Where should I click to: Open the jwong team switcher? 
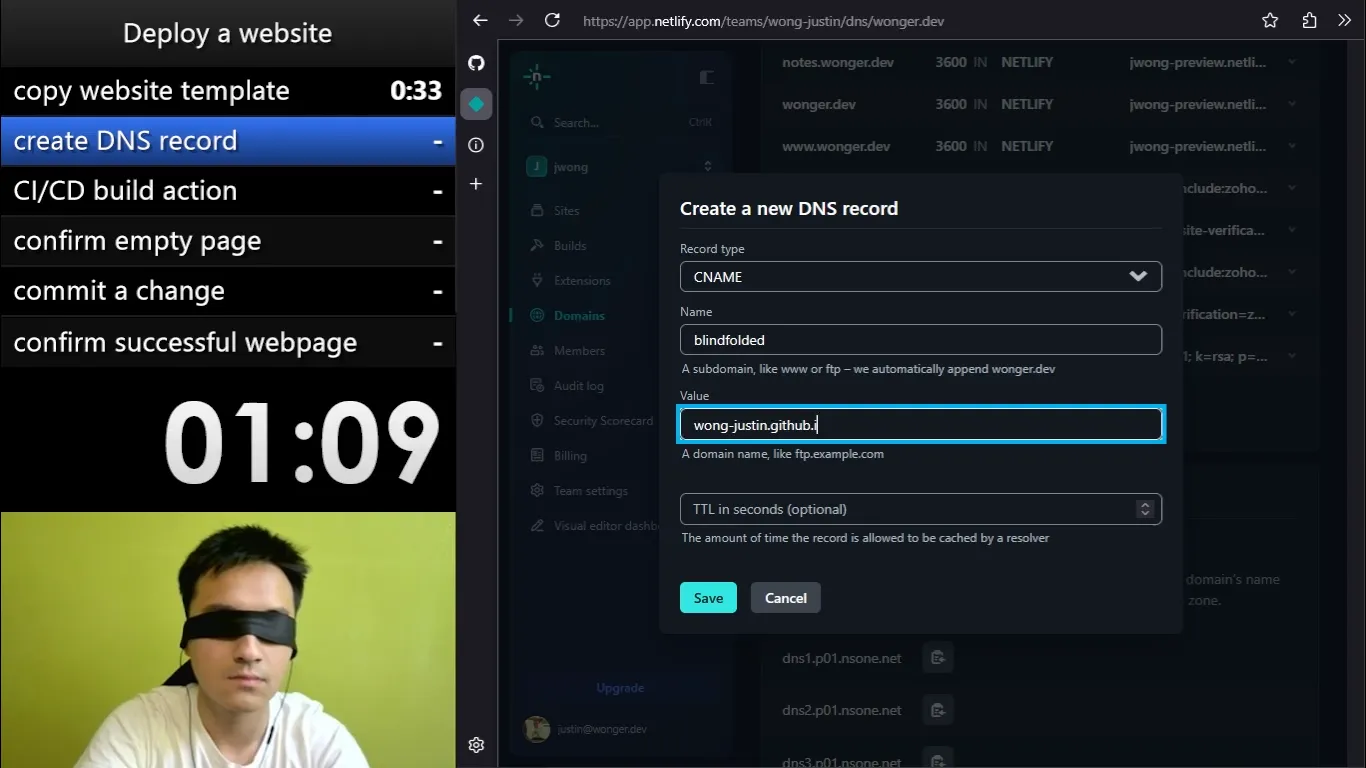click(620, 167)
